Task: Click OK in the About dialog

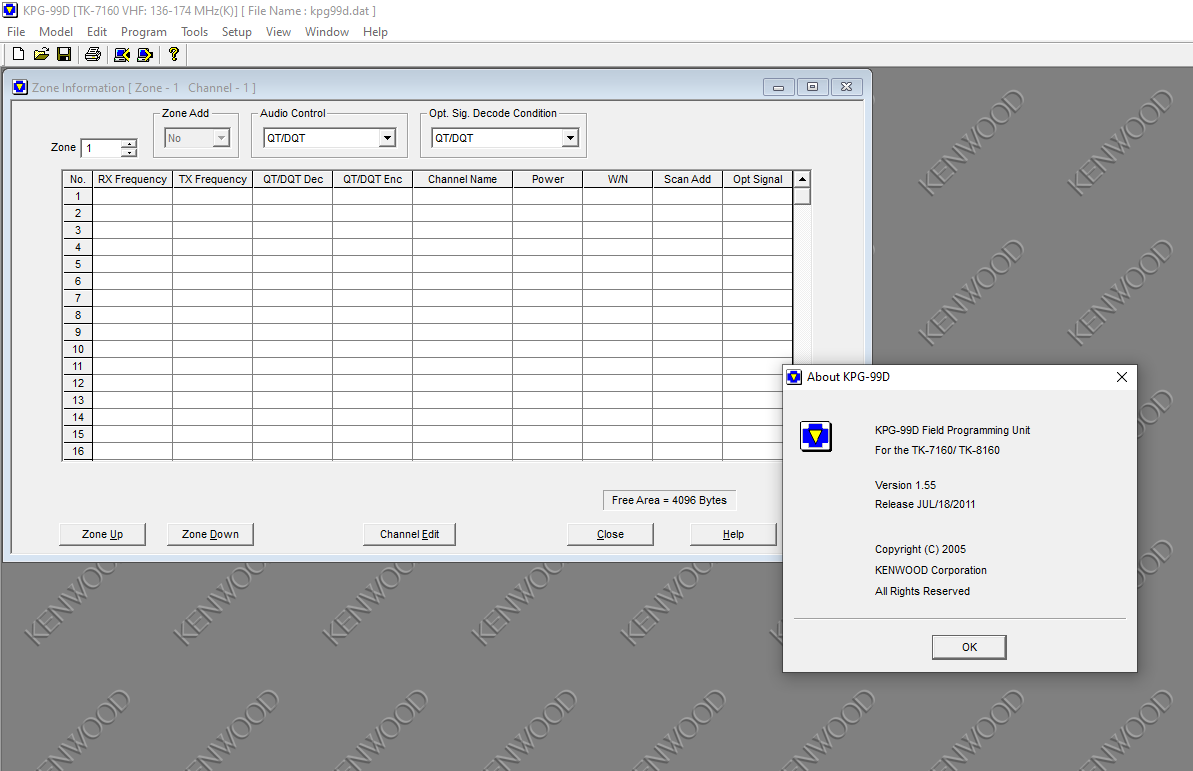Action: pos(968,647)
